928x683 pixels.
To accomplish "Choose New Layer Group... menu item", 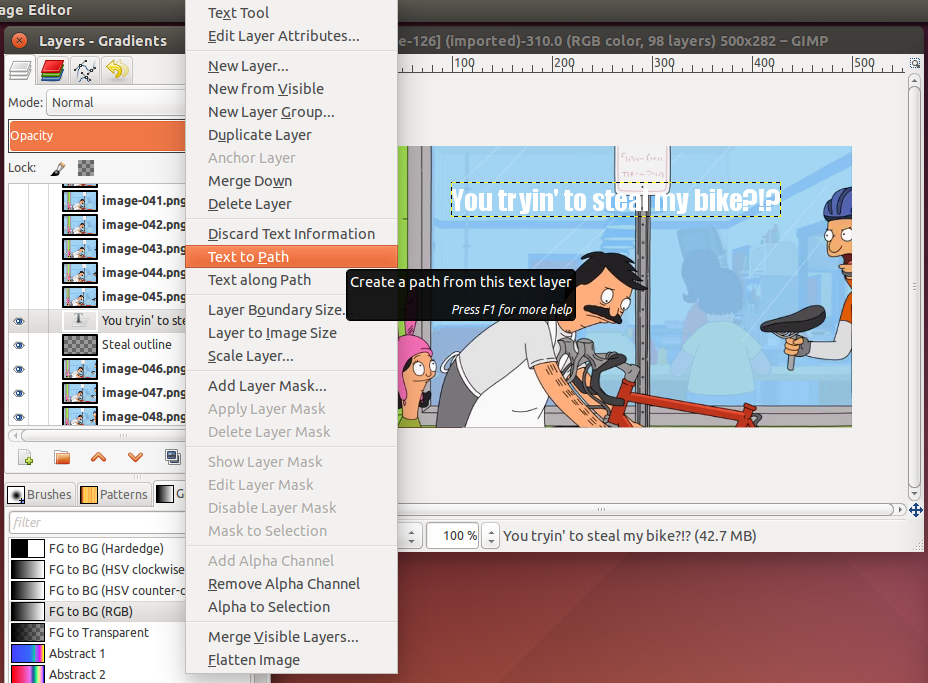I will click(291, 112).
